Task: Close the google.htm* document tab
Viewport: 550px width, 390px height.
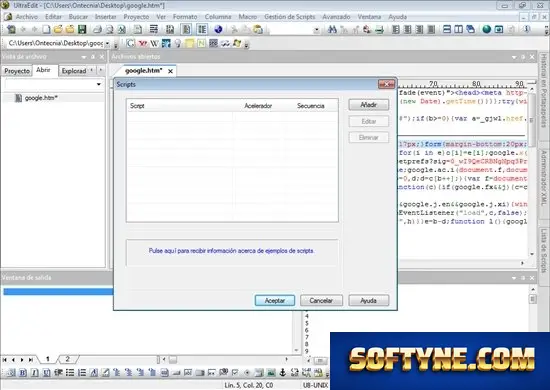Action: (170, 71)
